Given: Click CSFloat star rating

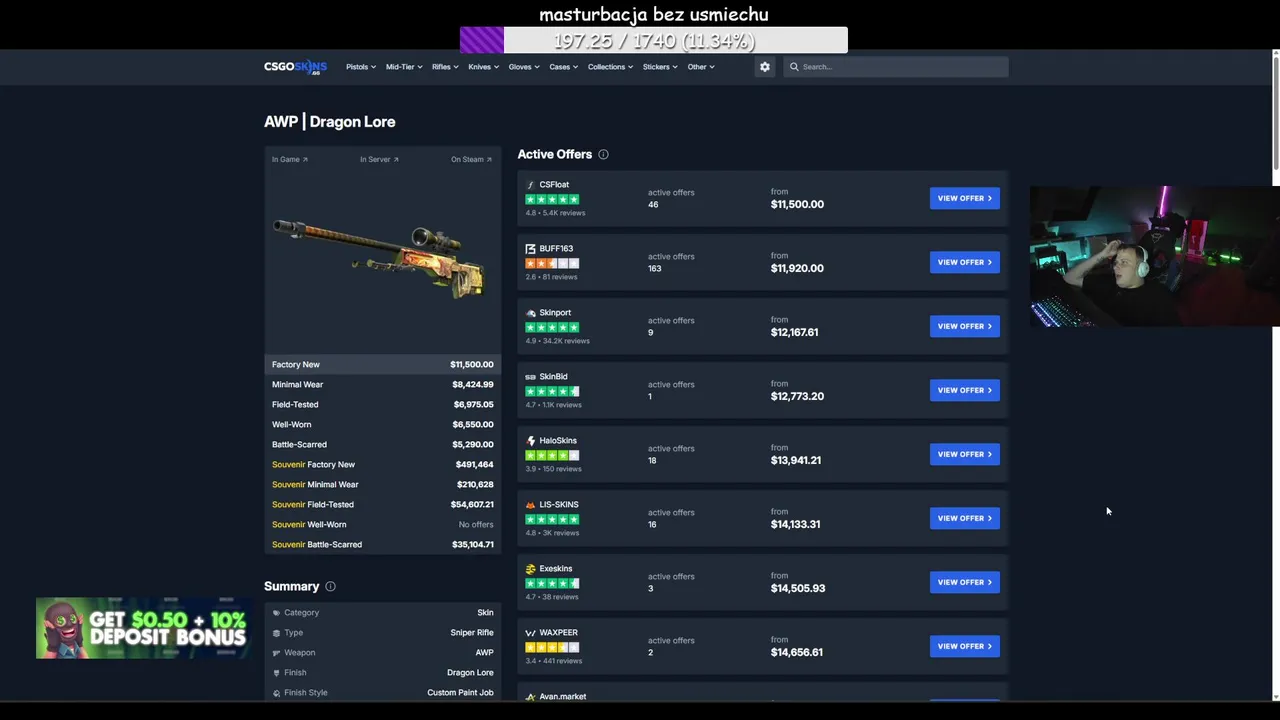Looking at the screenshot, I should pyautogui.click(x=552, y=199).
